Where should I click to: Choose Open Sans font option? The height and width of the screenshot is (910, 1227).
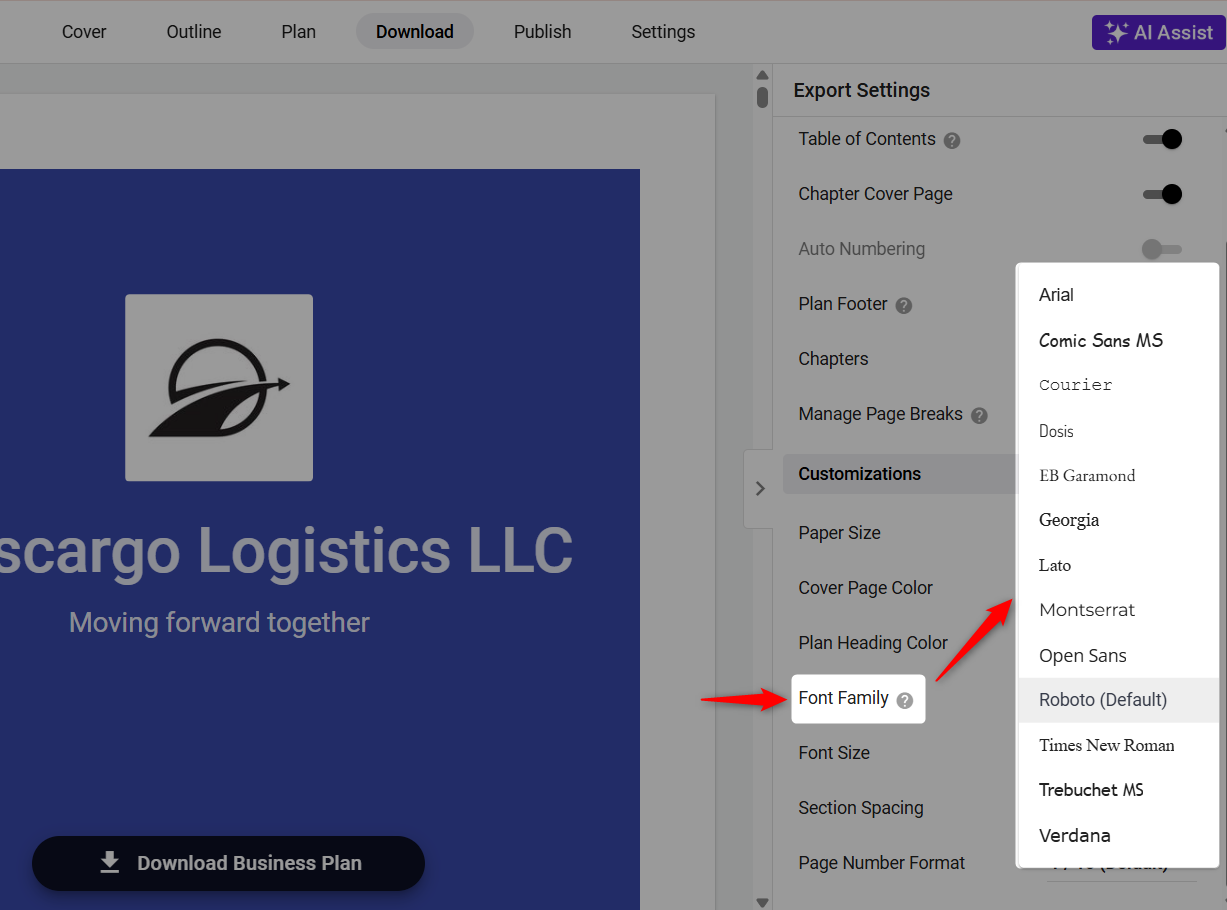[1117, 656]
